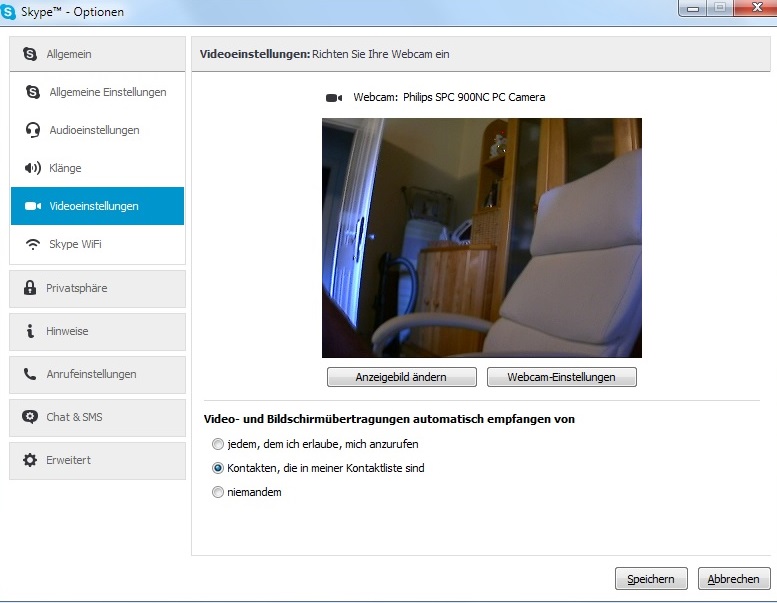Image resolution: width=777 pixels, height=603 pixels.
Task: Expand the Hinweise section
Action: point(97,331)
